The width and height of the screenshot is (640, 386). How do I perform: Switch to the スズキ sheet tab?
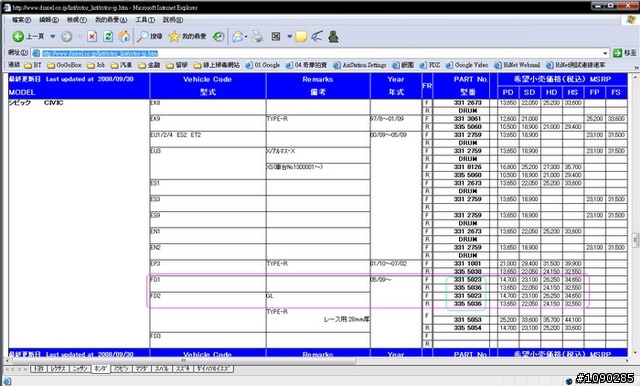(x=182, y=369)
